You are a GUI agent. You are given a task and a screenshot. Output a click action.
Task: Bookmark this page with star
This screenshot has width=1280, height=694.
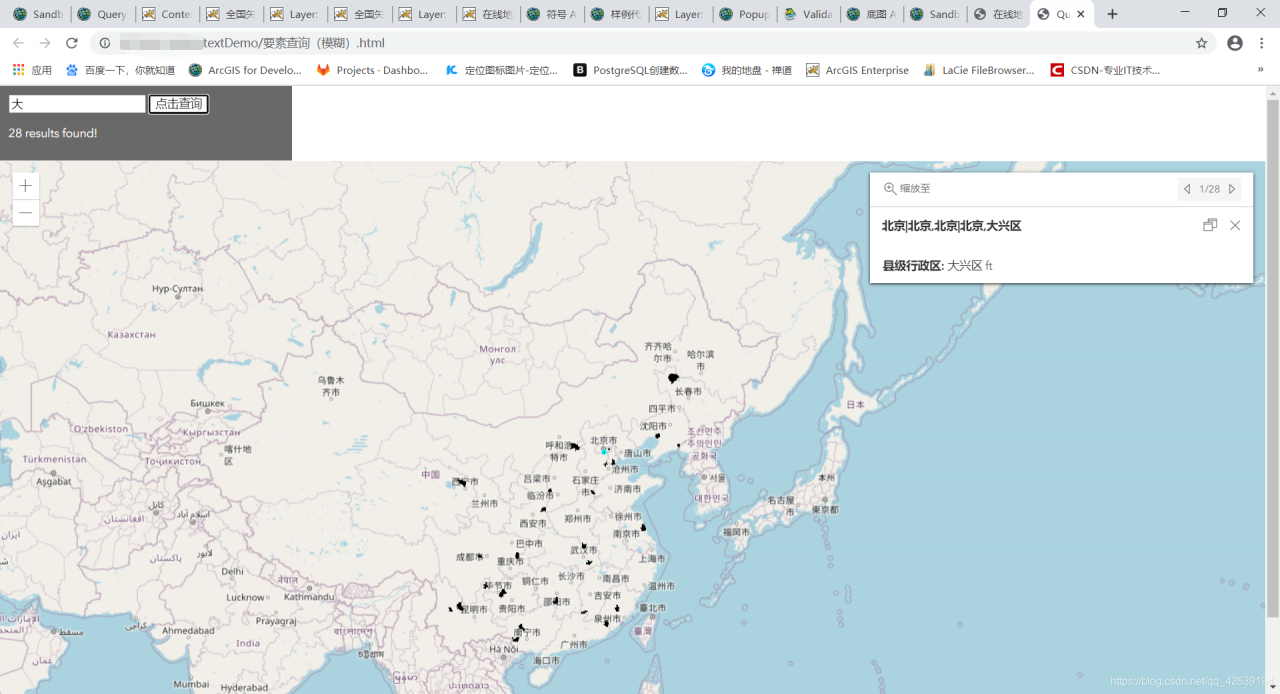point(1202,43)
